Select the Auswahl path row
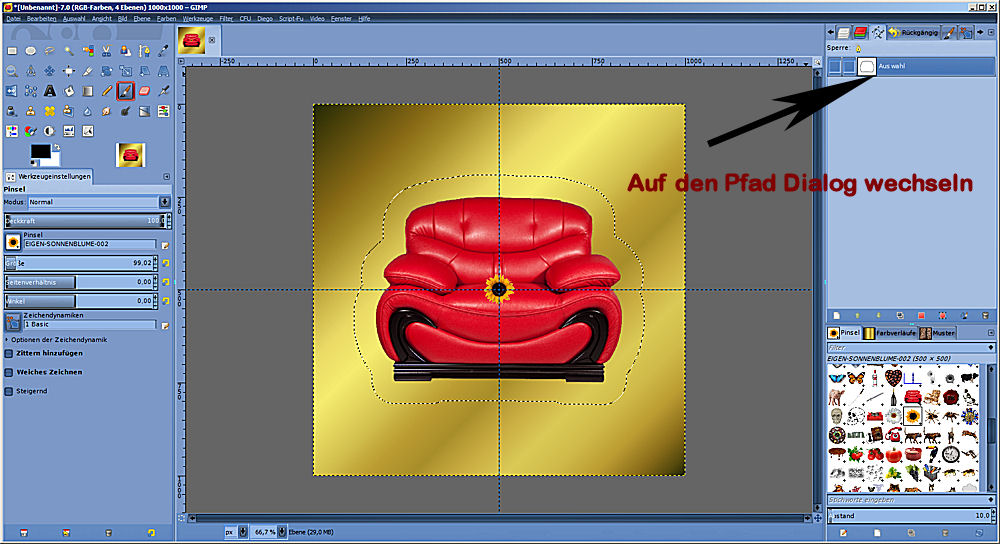This screenshot has width=1000, height=544. pyautogui.click(x=911, y=66)
